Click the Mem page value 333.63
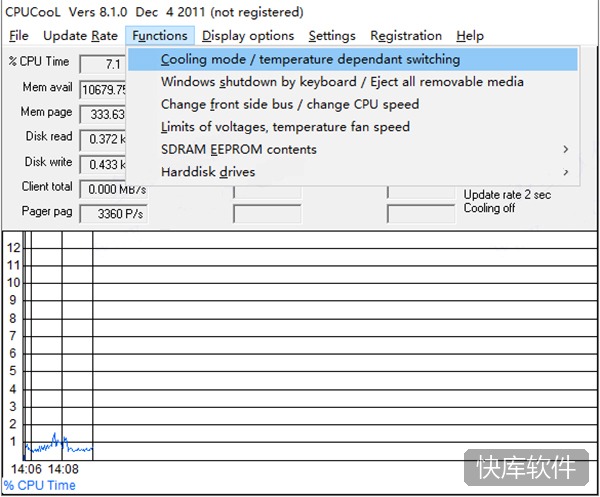The height and width of the screenshot is (497, 600). (x=103, y=114)
